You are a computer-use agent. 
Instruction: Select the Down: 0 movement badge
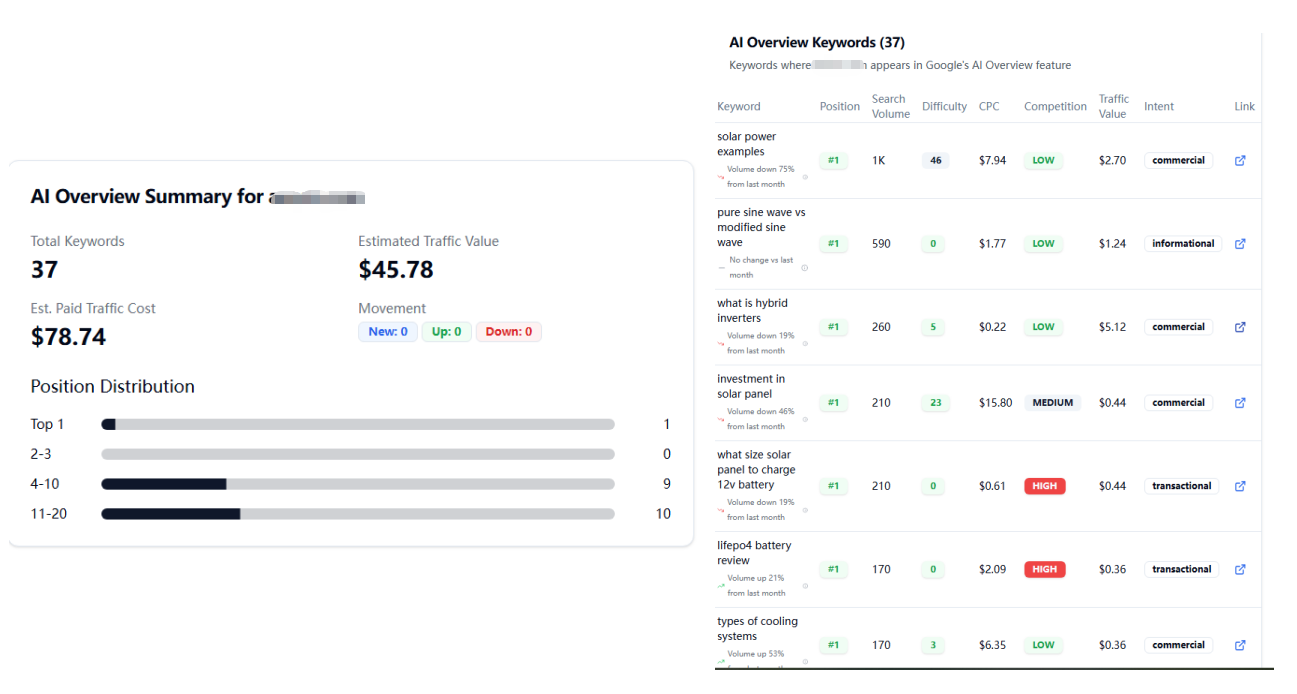[508, 332]
